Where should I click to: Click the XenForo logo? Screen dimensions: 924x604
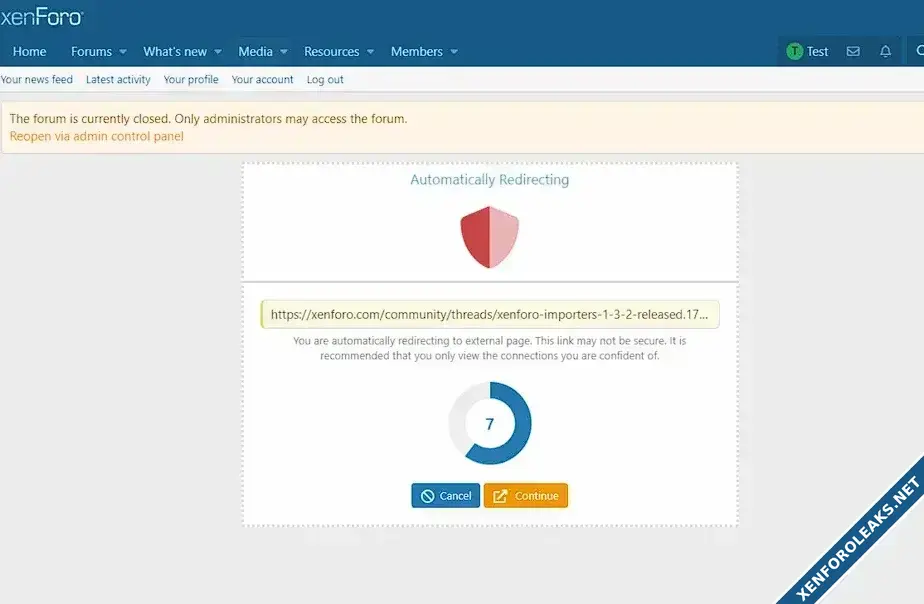pyautogui.click(x=42, y=17)
